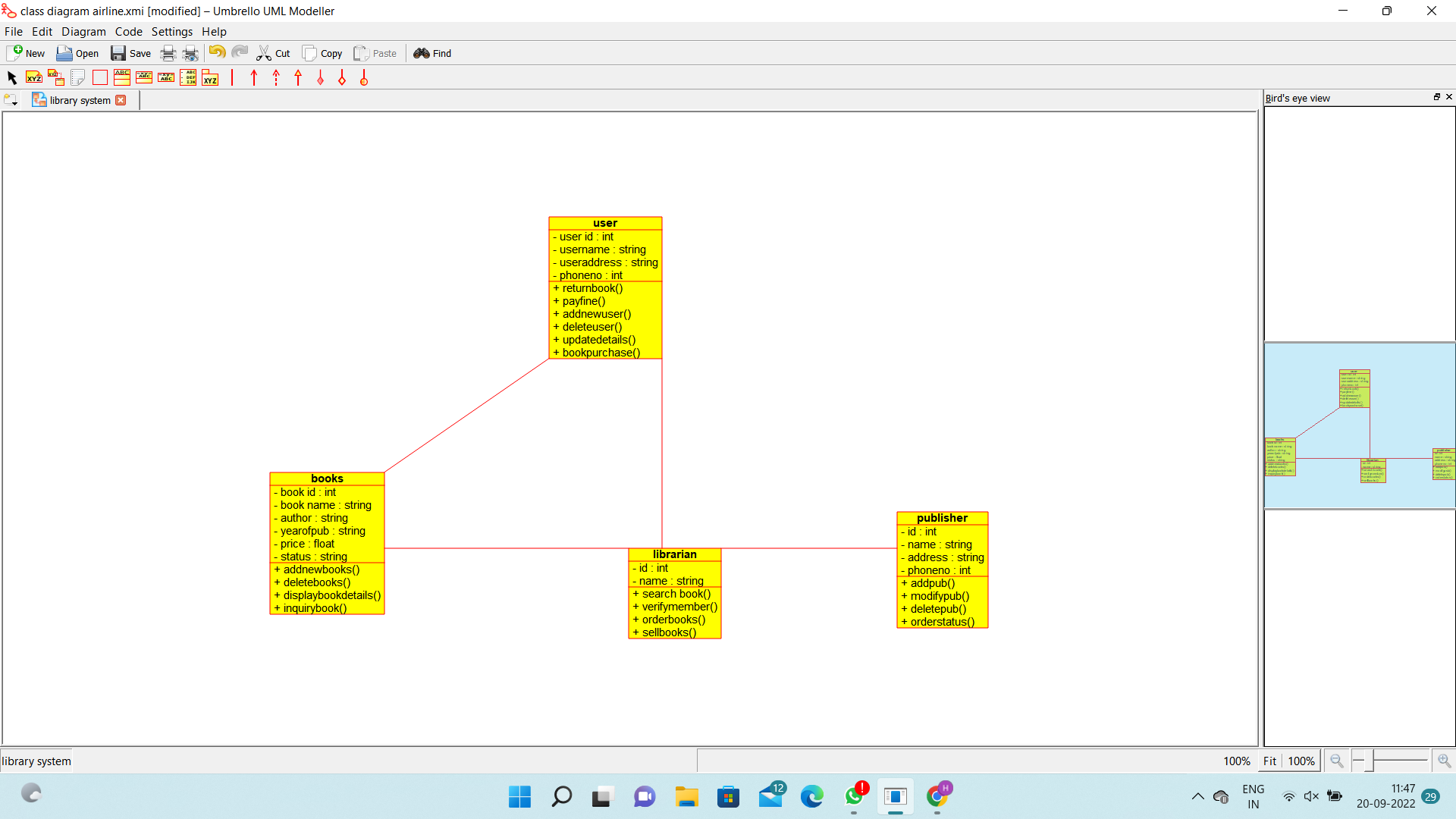Viewport: 1456px width, 819px height.
Task: Click the Undo arrow icon
Action: [x=217, y=52]
